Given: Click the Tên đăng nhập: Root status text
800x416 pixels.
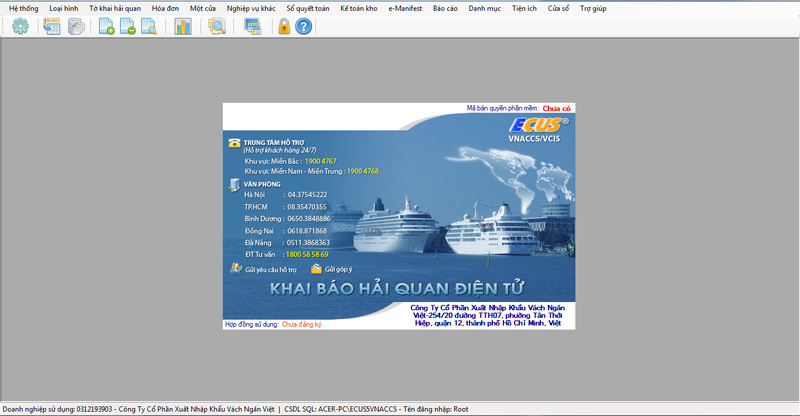Looking at the screenshot, I should [x=436, y=409].
